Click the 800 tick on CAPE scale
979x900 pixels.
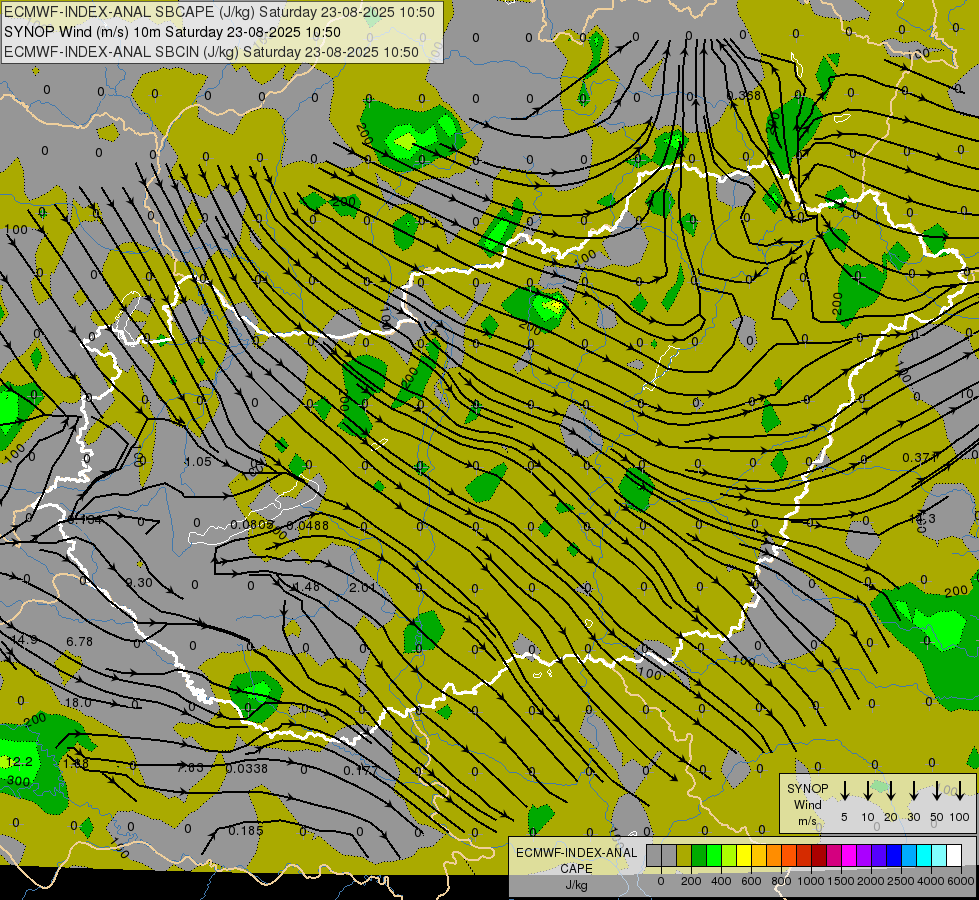(x=781, y=881)
